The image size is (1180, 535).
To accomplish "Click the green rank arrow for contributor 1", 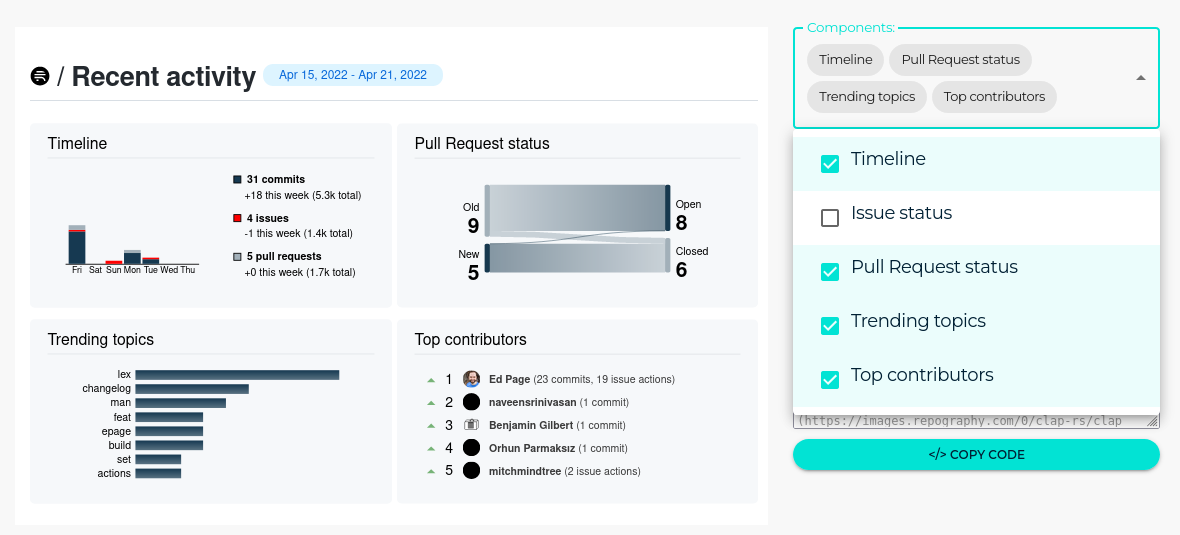I will (x=431, y=380).
